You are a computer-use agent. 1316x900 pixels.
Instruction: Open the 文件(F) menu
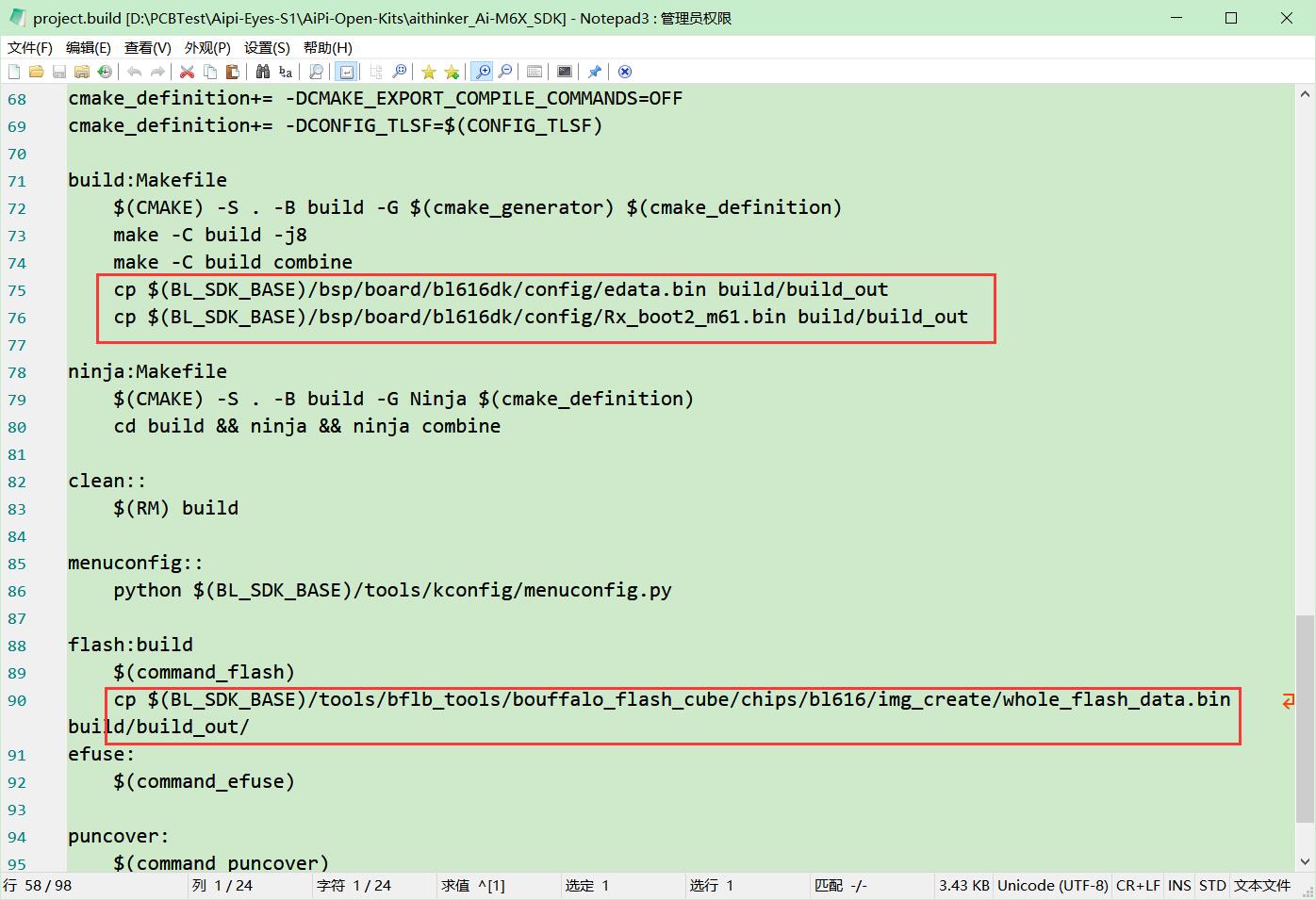point(30,47)
